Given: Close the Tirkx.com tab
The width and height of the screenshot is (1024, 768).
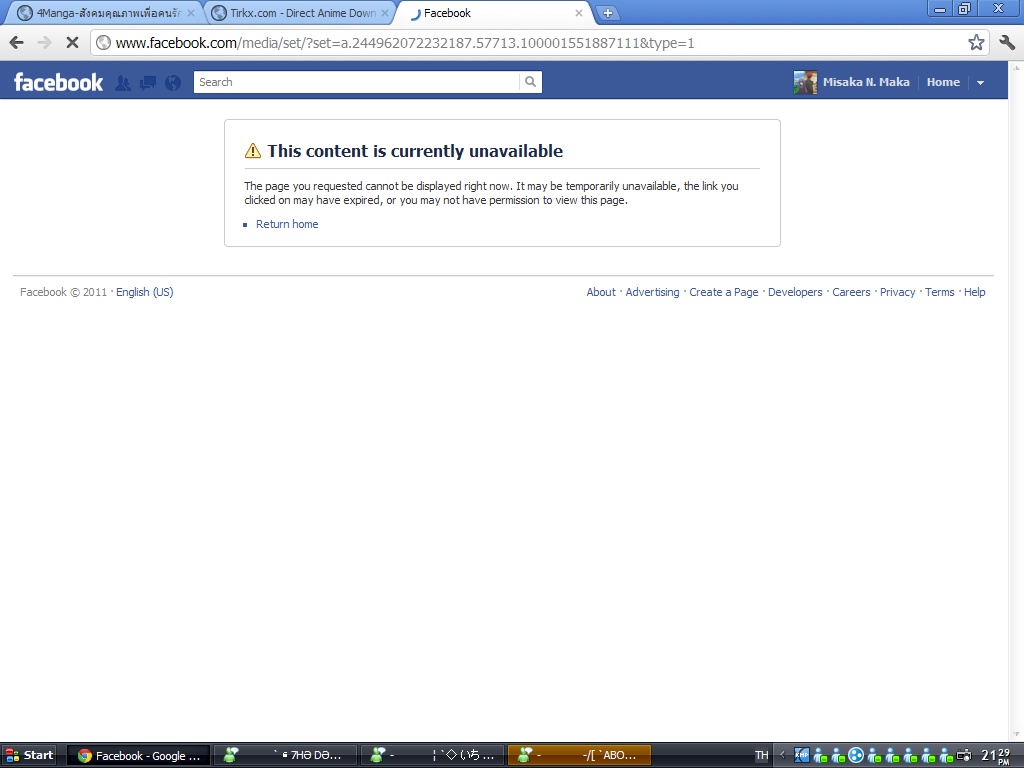Looking at the screenshot, I should tap(385, 13).
